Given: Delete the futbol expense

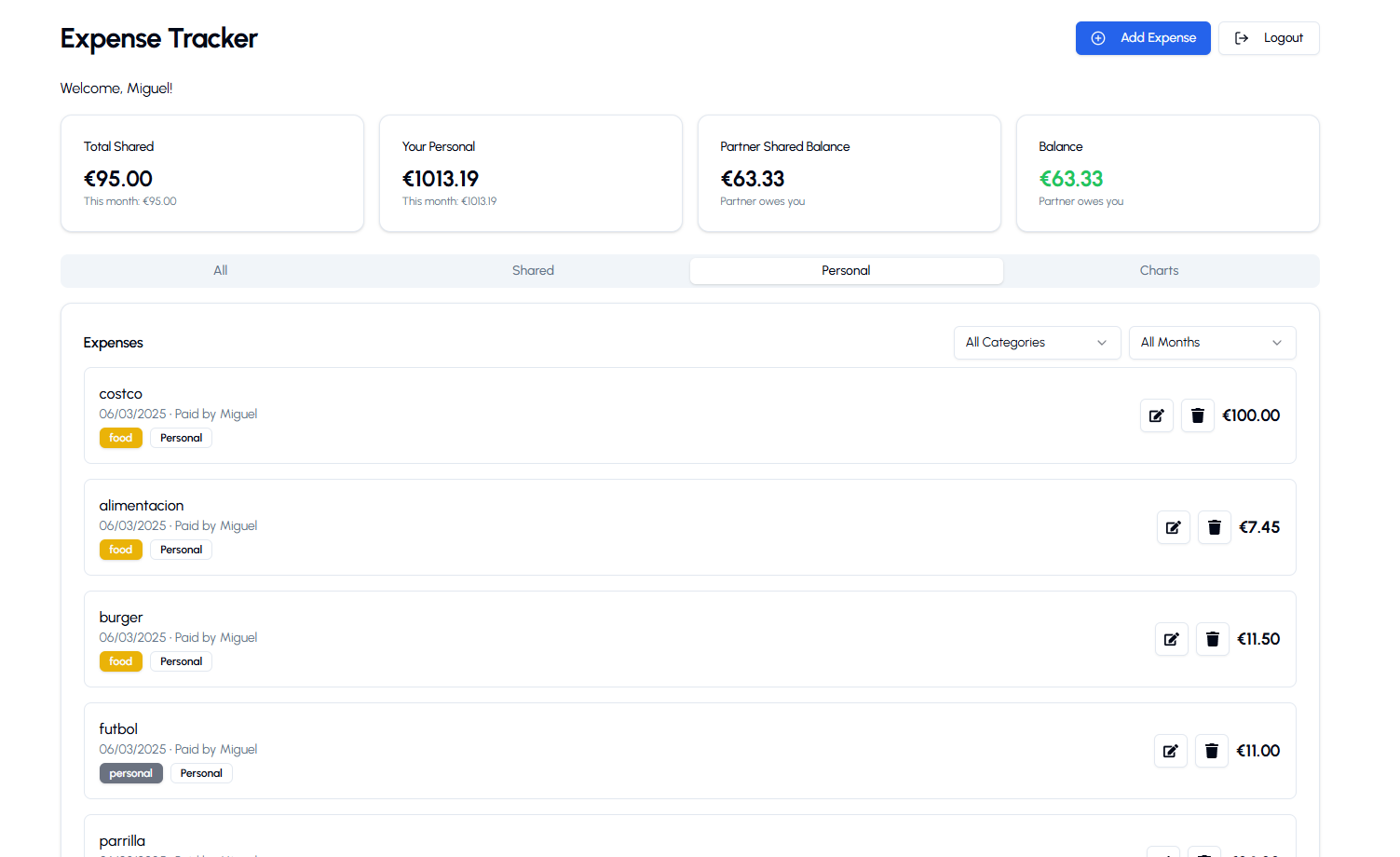Looking at the screenshot, I should point(1212,751).
